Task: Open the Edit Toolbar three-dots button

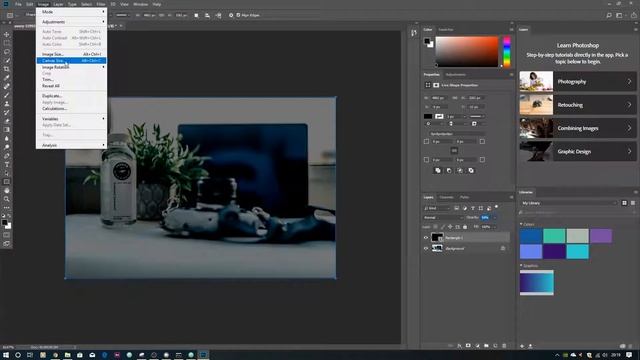Action: coord(7,208)
